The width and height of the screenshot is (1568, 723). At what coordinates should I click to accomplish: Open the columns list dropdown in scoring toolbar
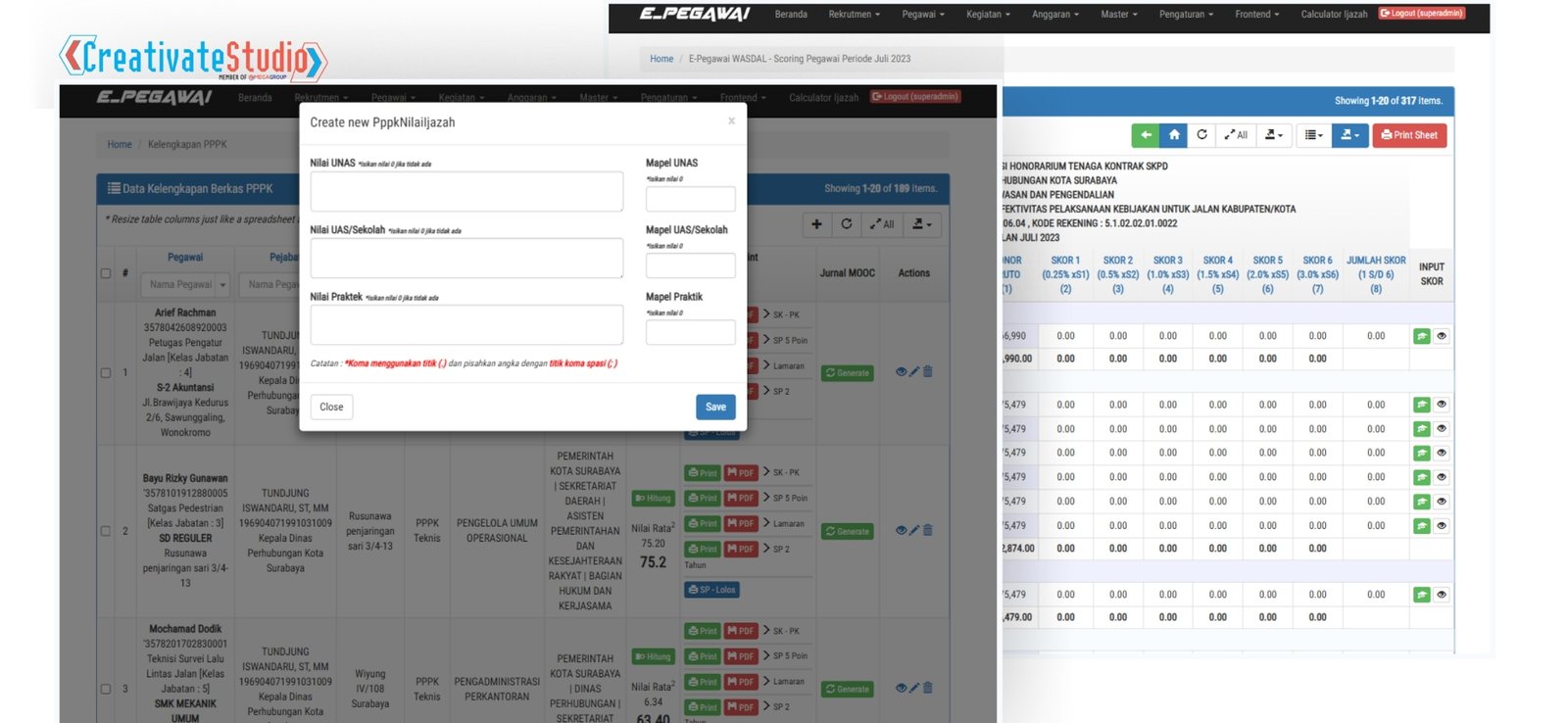click(1313, 135)
